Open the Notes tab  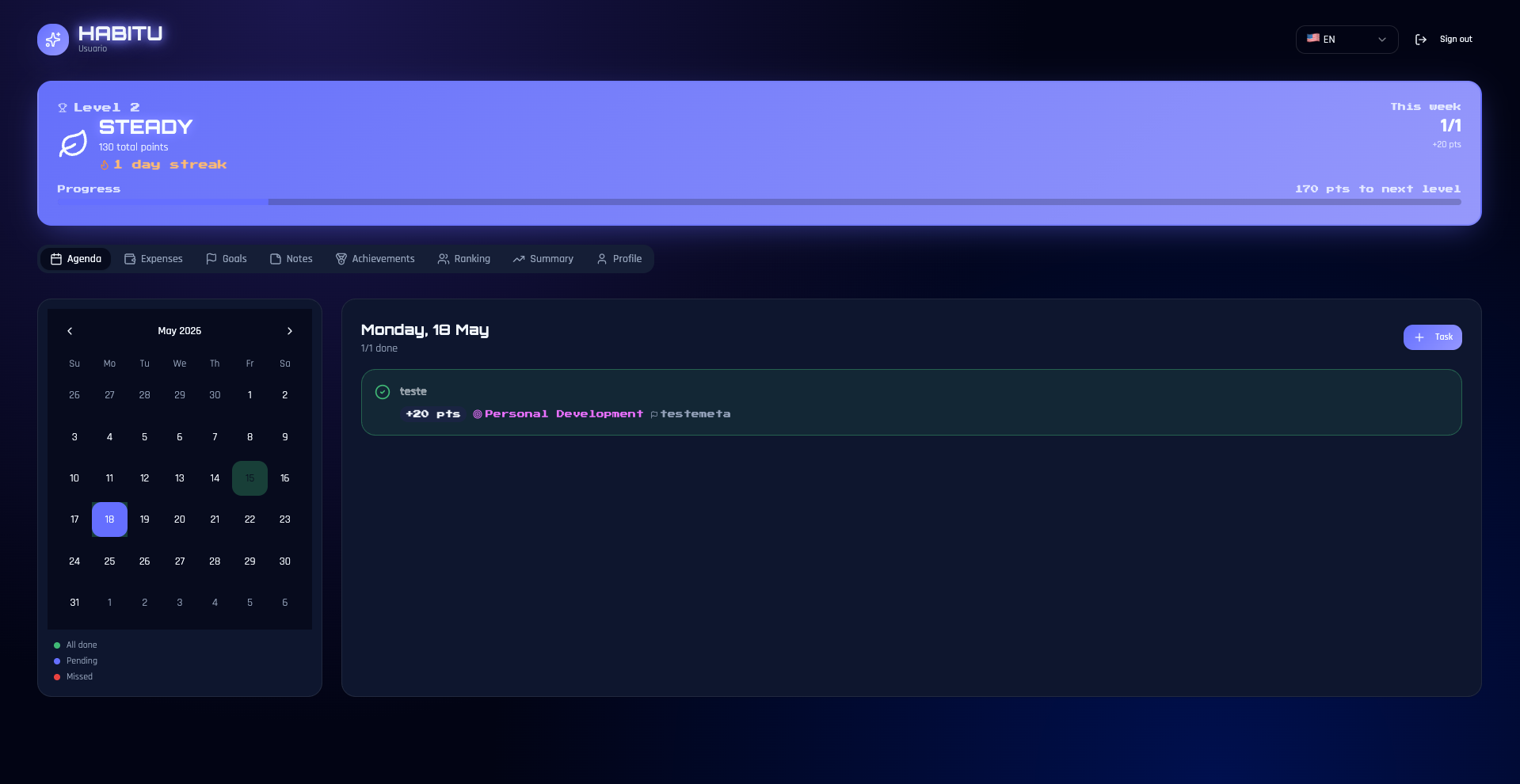[x=291, y=259]
